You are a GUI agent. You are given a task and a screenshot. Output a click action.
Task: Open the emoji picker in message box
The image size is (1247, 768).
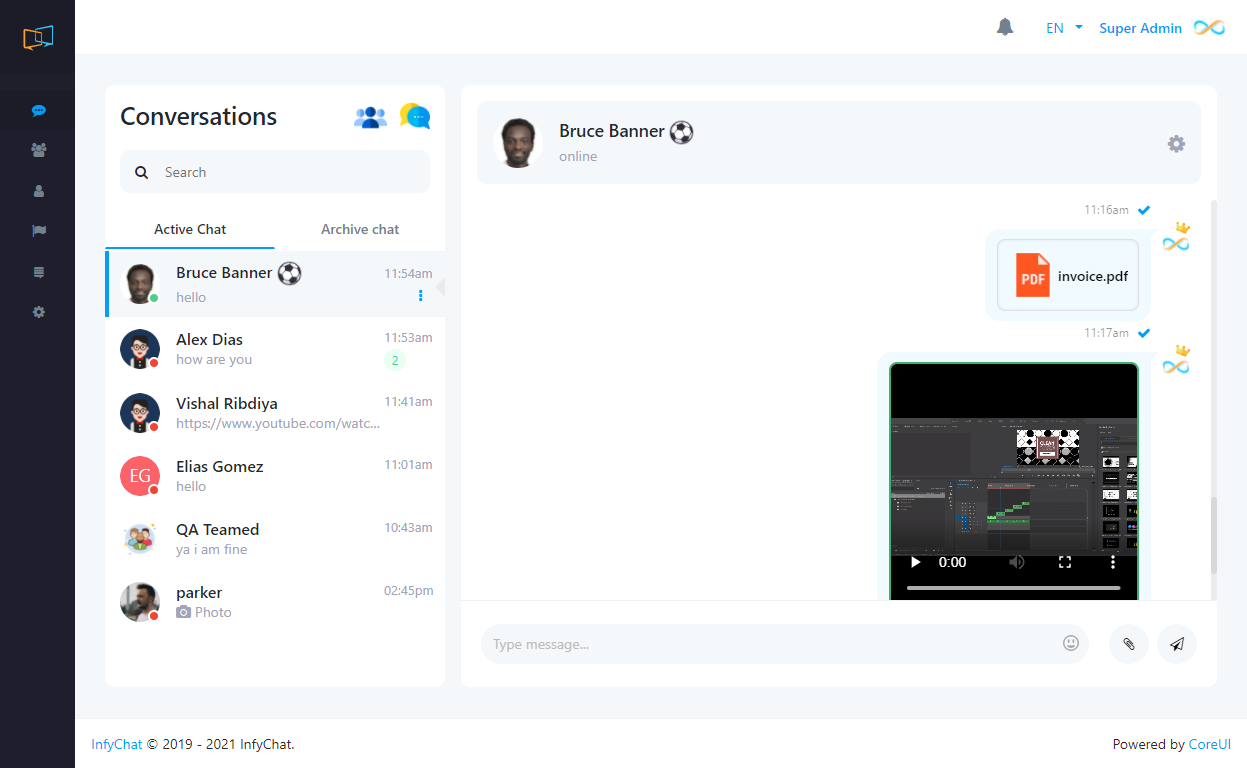1071,644
